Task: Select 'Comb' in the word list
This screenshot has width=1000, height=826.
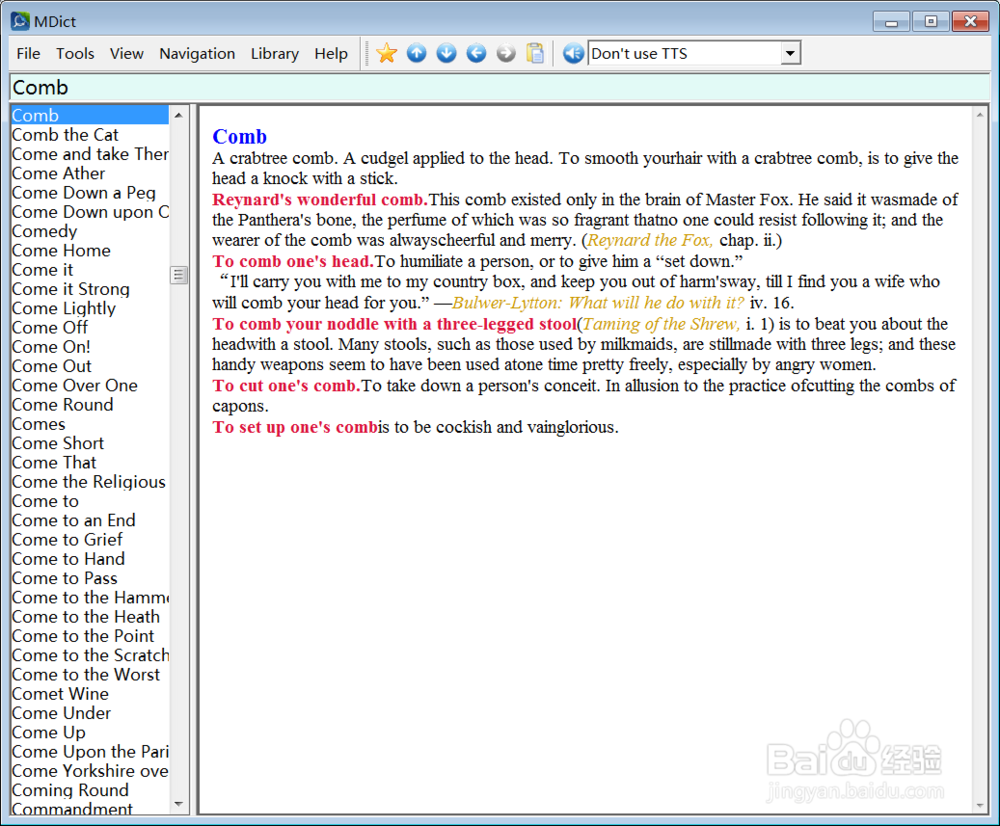Action: pos(90,115)
